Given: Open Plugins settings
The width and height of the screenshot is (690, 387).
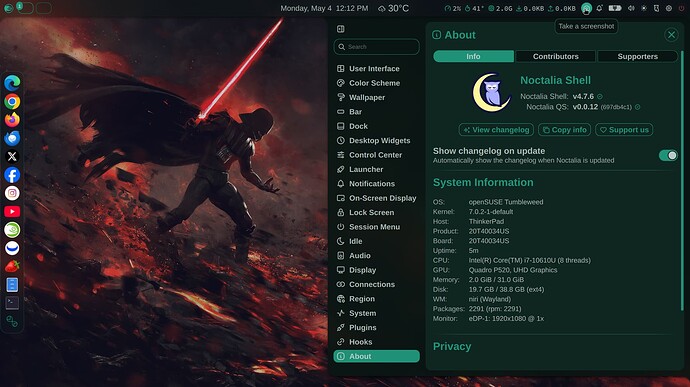Looking at the screenshot, I should tap(376, 328).
